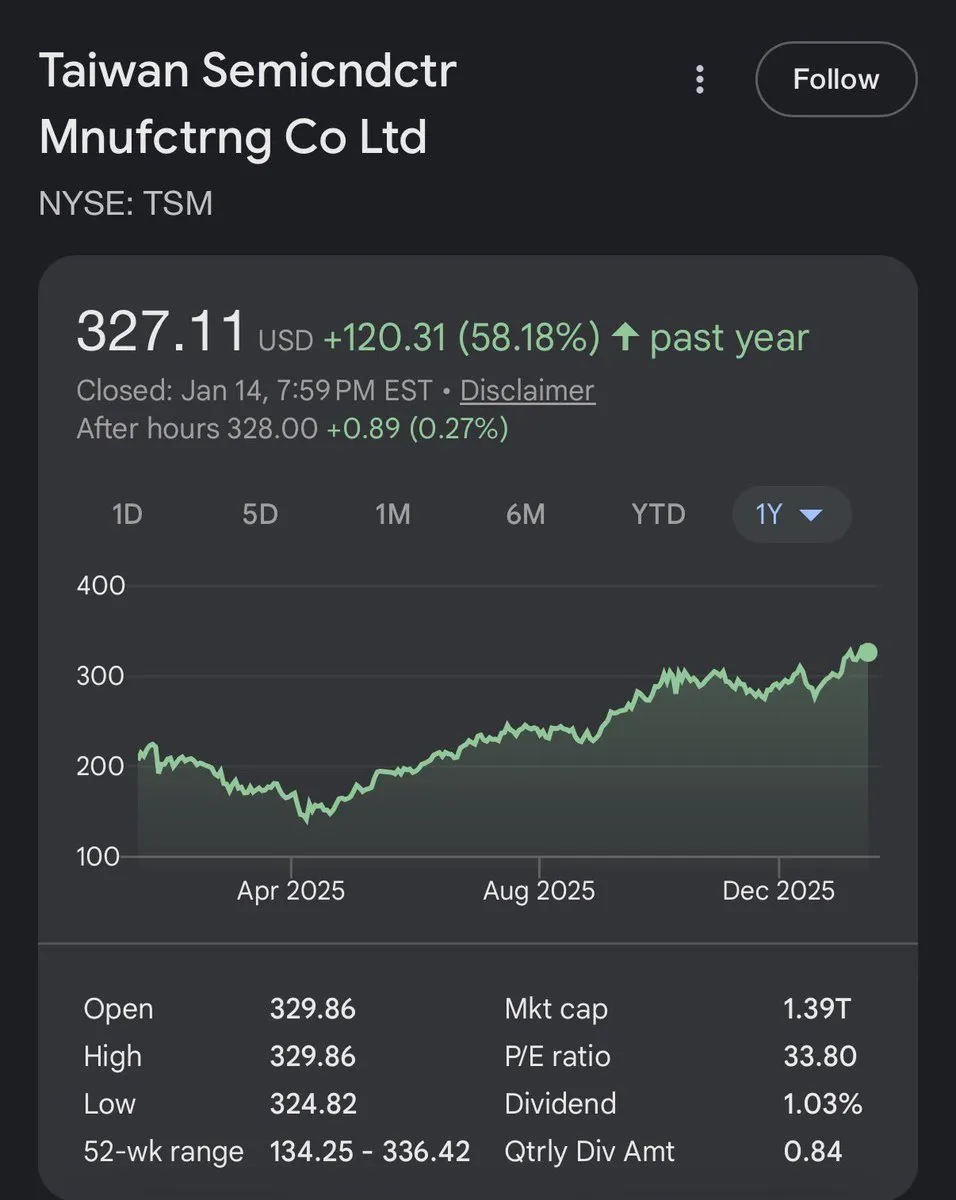Select the 6M time range tab

point(526,515)
